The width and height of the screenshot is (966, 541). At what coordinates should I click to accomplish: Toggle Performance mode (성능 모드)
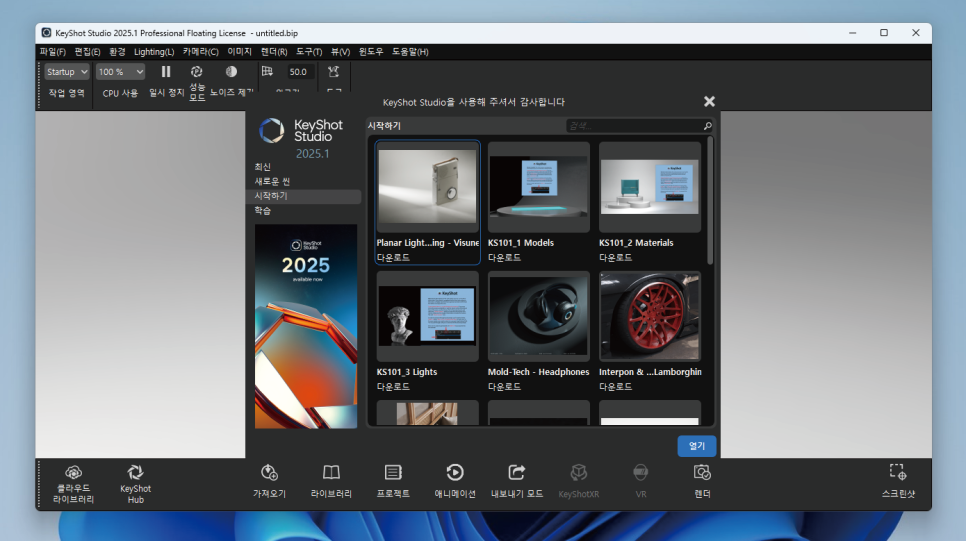(197, 72)
